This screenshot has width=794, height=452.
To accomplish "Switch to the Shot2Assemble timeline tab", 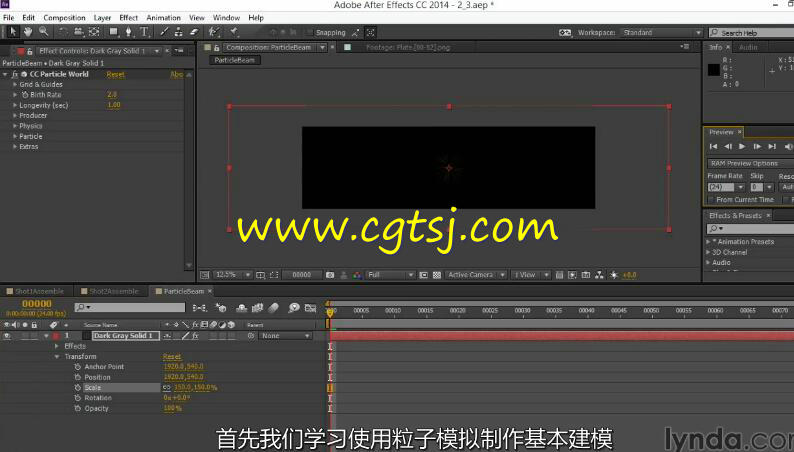I will coord(113,292).
